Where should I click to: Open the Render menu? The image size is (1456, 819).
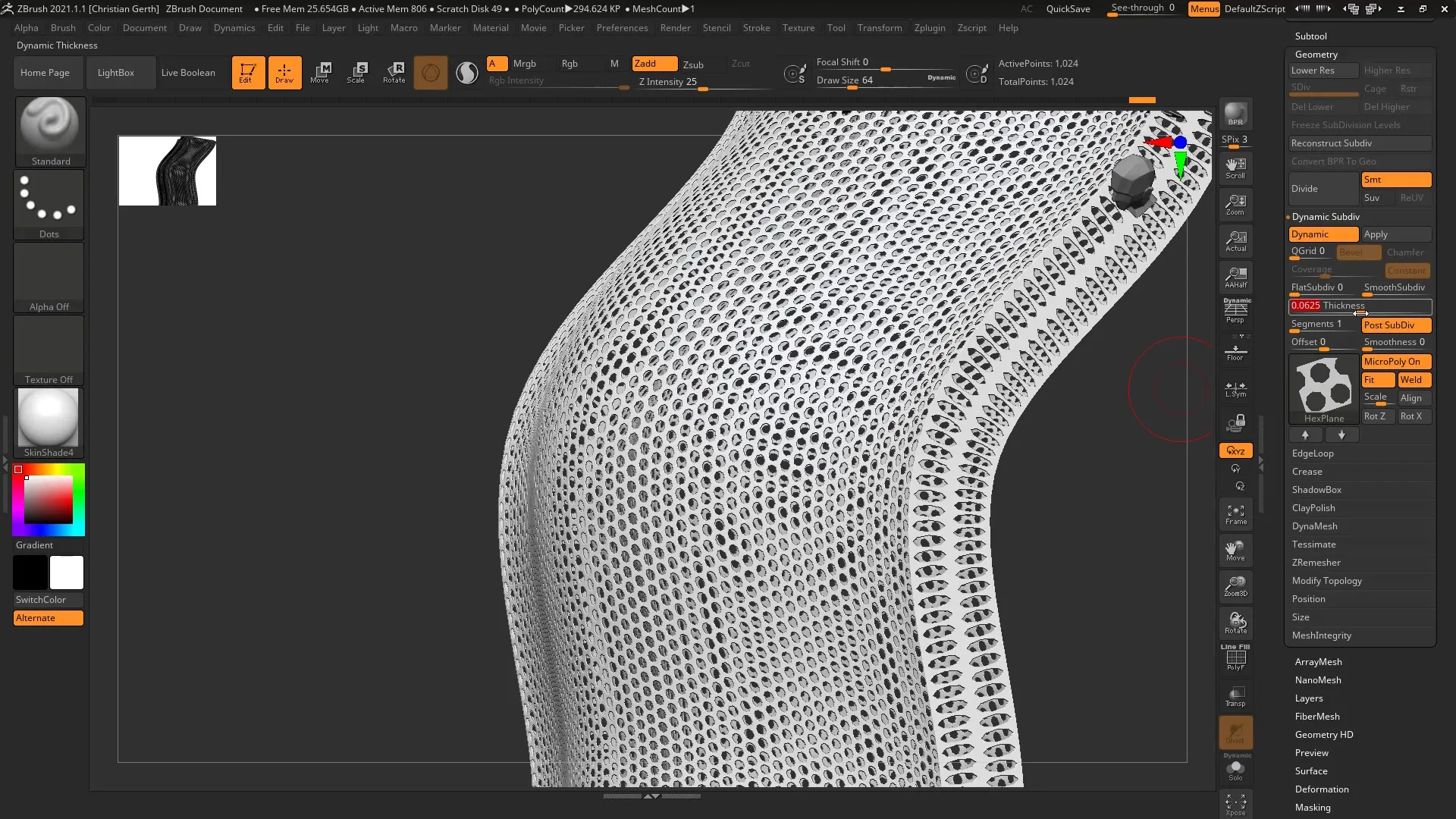click(675, 28)
